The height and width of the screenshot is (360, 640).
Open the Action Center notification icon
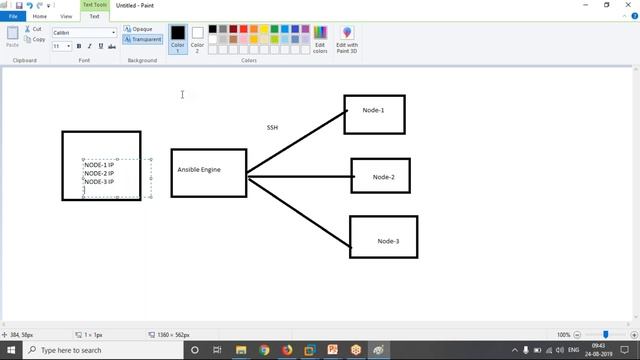point(624,350)
